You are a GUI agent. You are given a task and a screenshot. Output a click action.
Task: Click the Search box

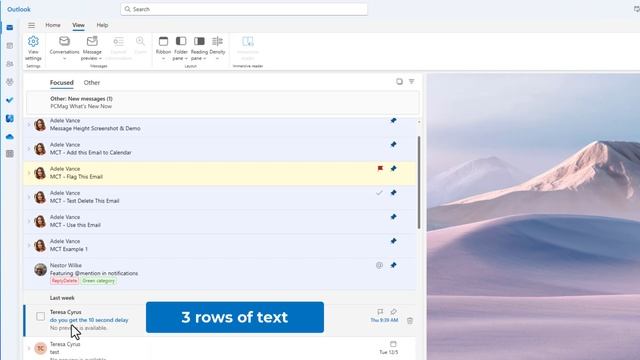[x=244, y=9]
